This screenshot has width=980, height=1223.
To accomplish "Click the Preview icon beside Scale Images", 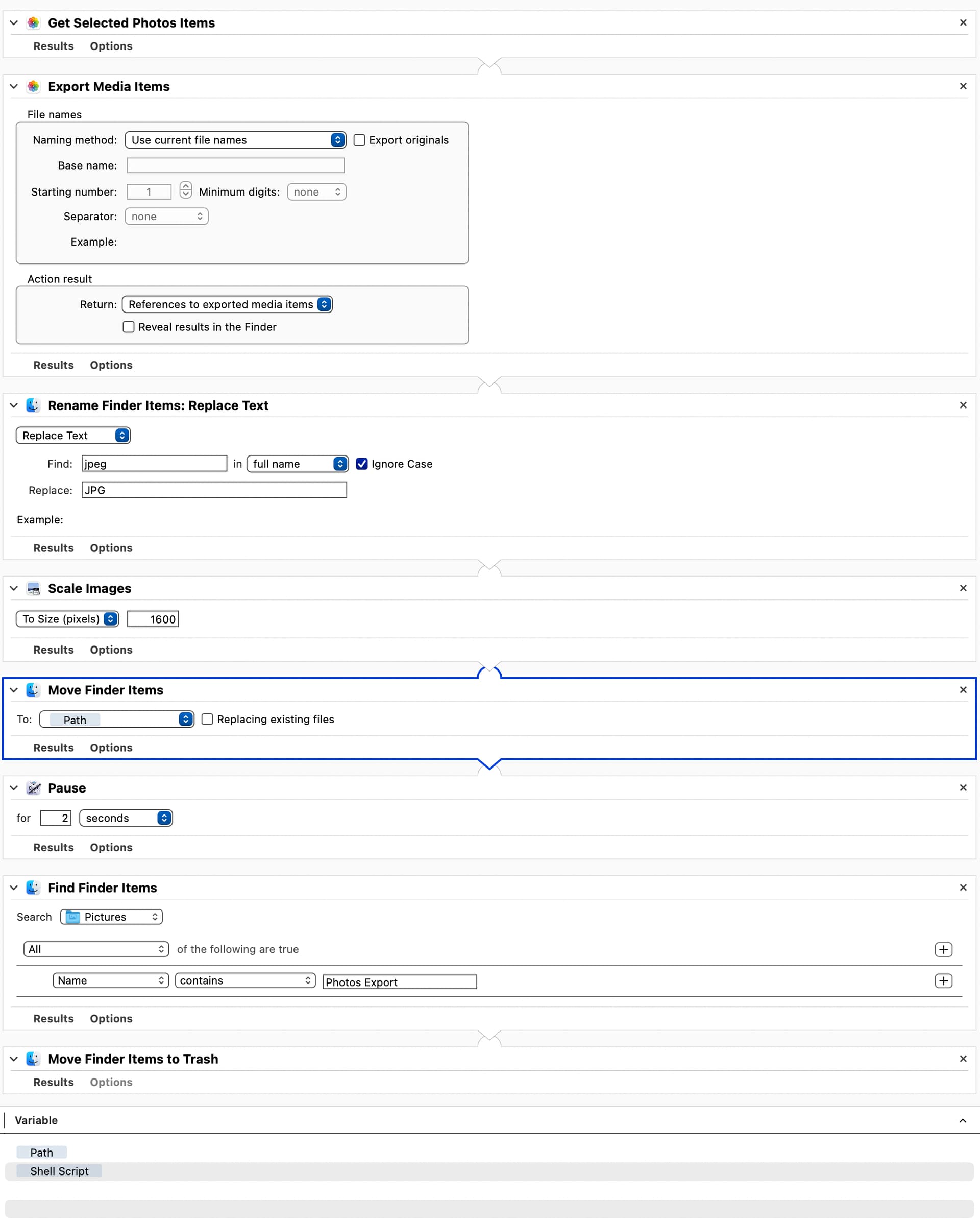I will tap(34, 588).
